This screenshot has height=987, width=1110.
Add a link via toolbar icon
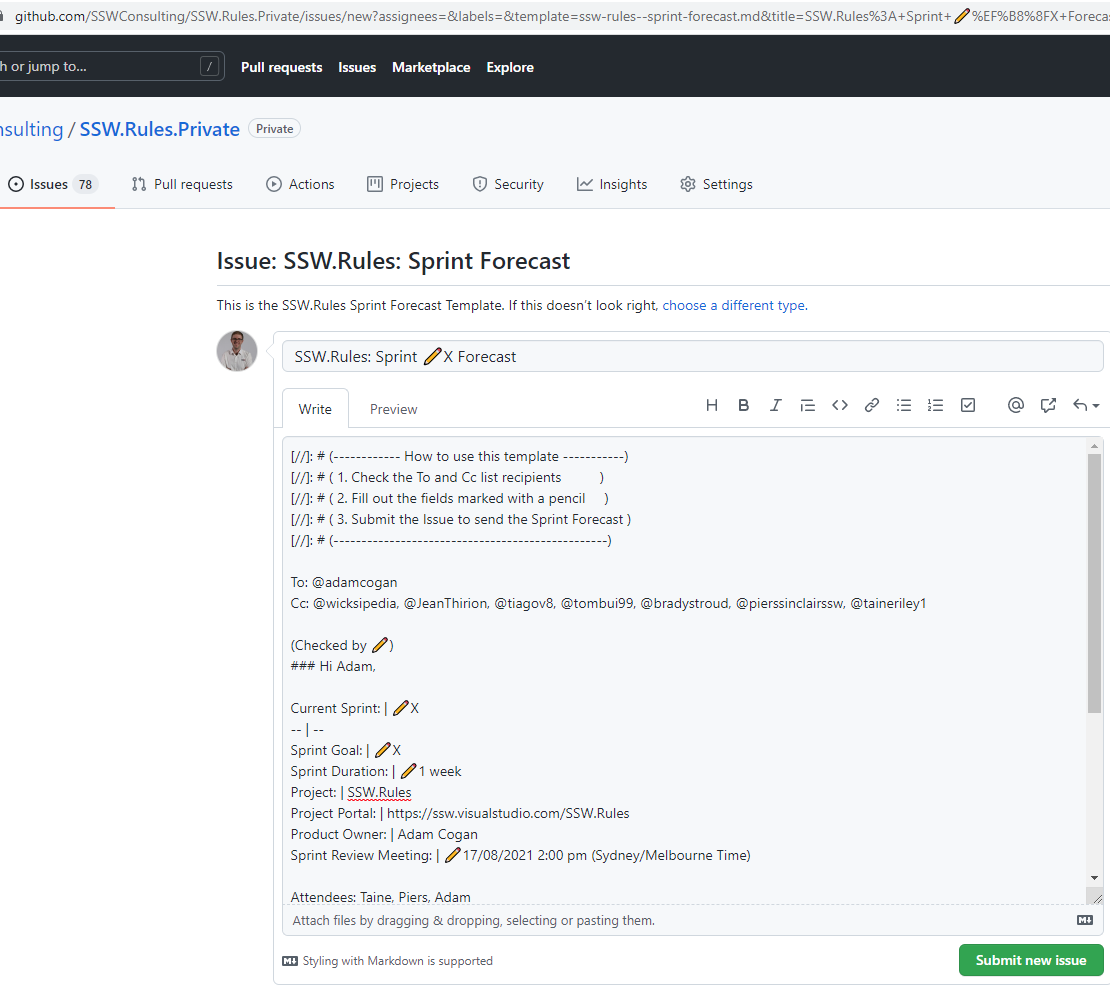872,405
